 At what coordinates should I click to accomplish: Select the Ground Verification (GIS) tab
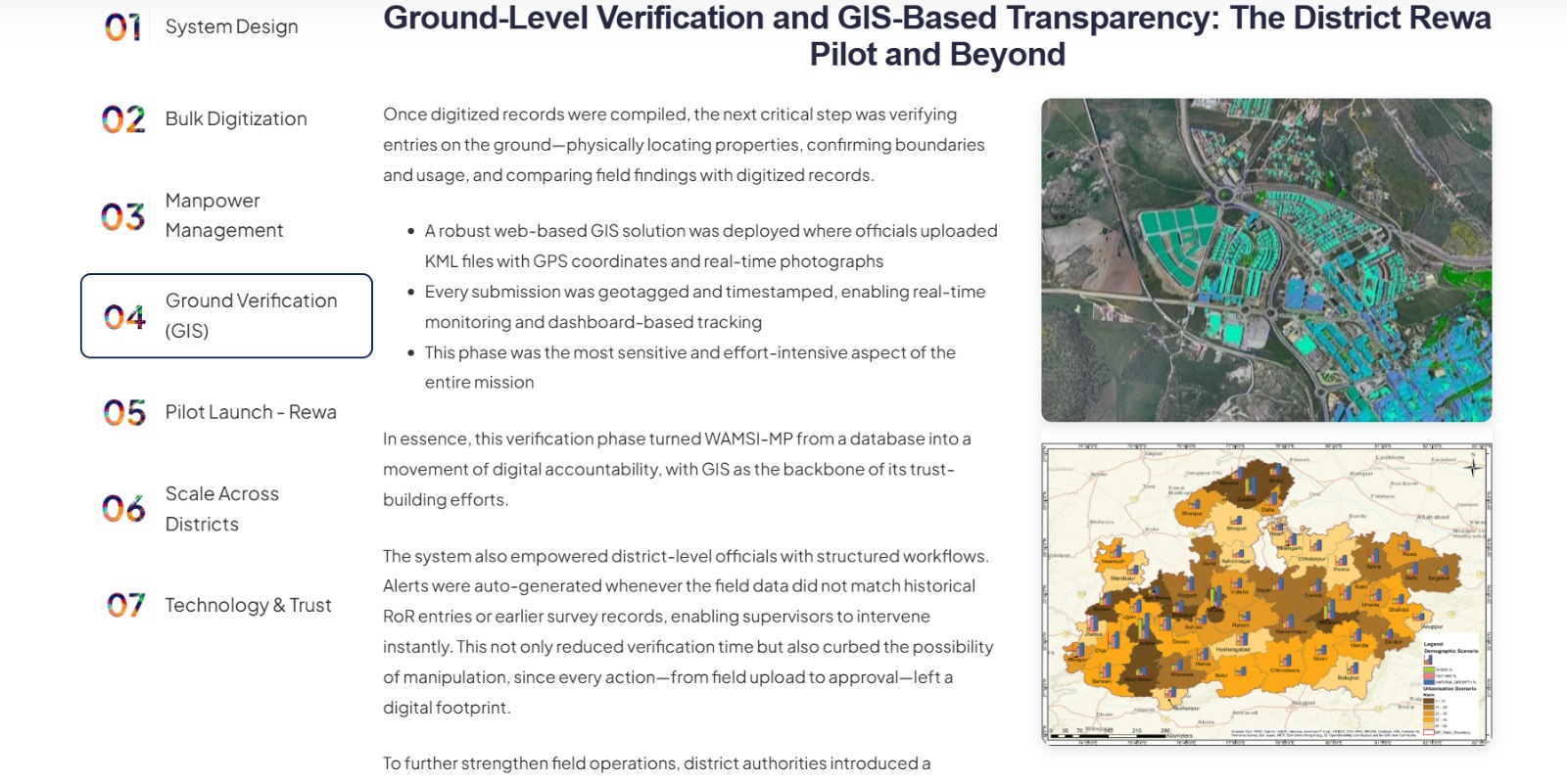(x=251, y=315)
